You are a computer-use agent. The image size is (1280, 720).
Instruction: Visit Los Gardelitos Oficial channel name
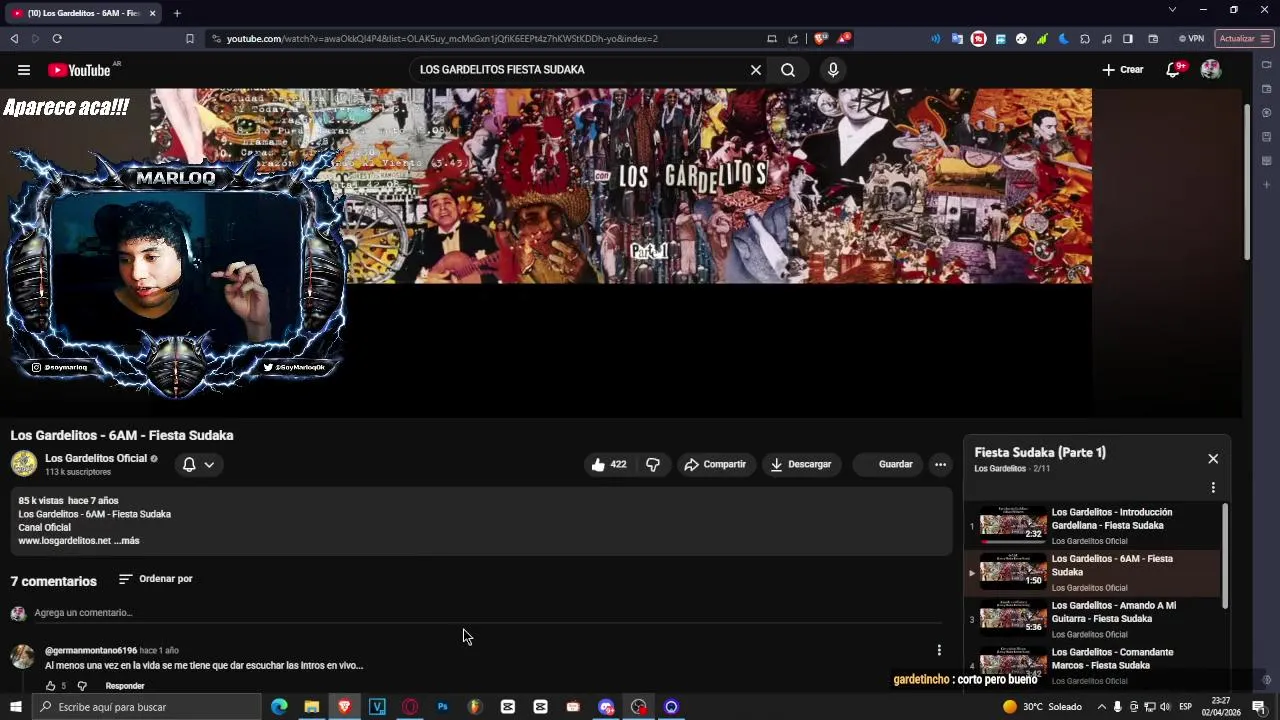[95, 458]
